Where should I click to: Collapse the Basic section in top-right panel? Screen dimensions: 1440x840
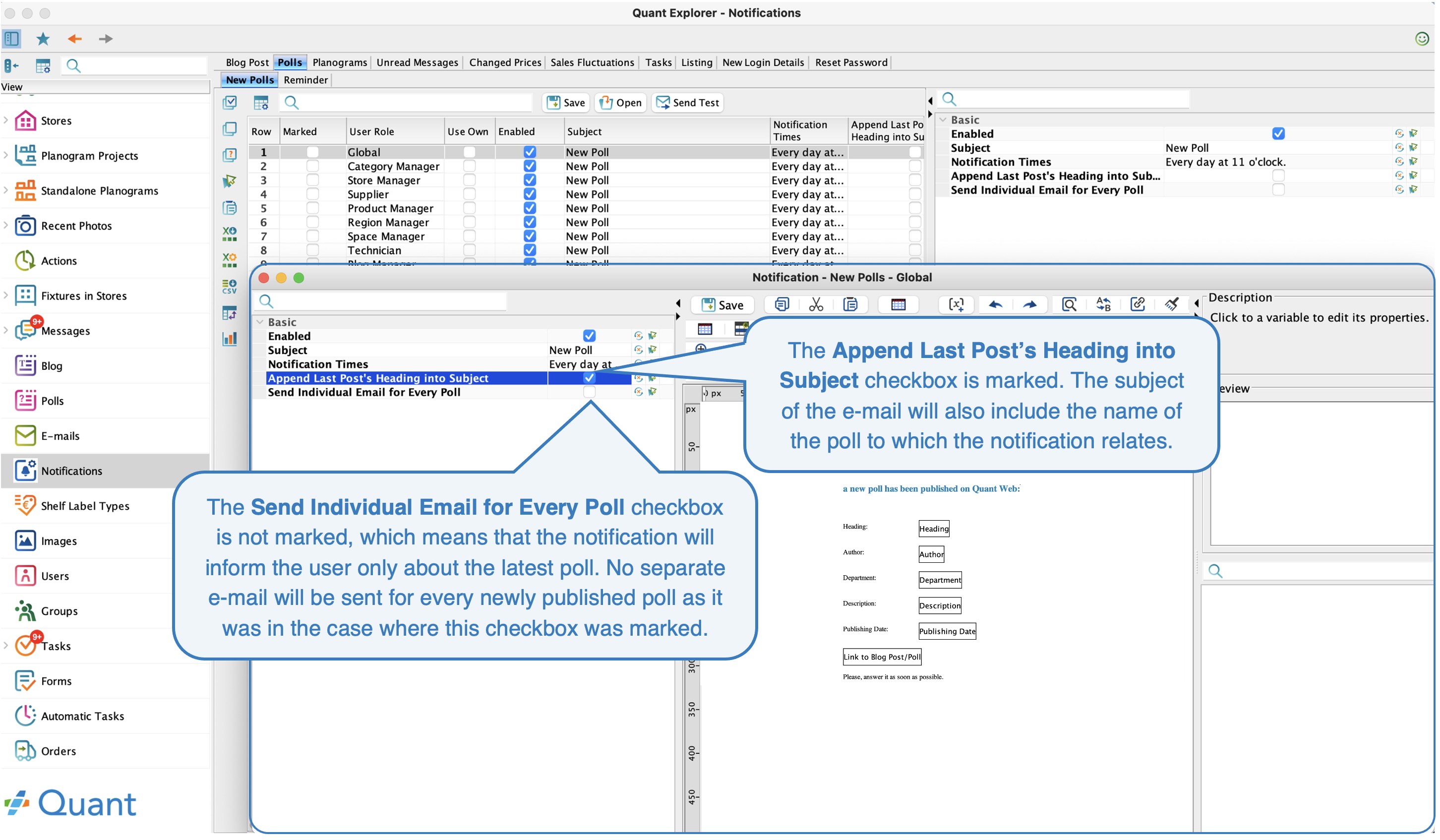click(944, 120)
